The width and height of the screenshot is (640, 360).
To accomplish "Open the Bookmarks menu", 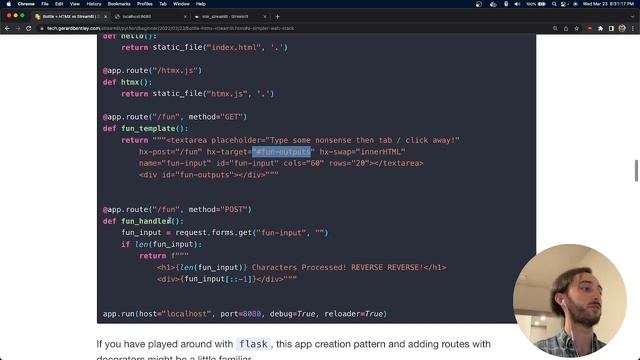I will click(119, 4).
